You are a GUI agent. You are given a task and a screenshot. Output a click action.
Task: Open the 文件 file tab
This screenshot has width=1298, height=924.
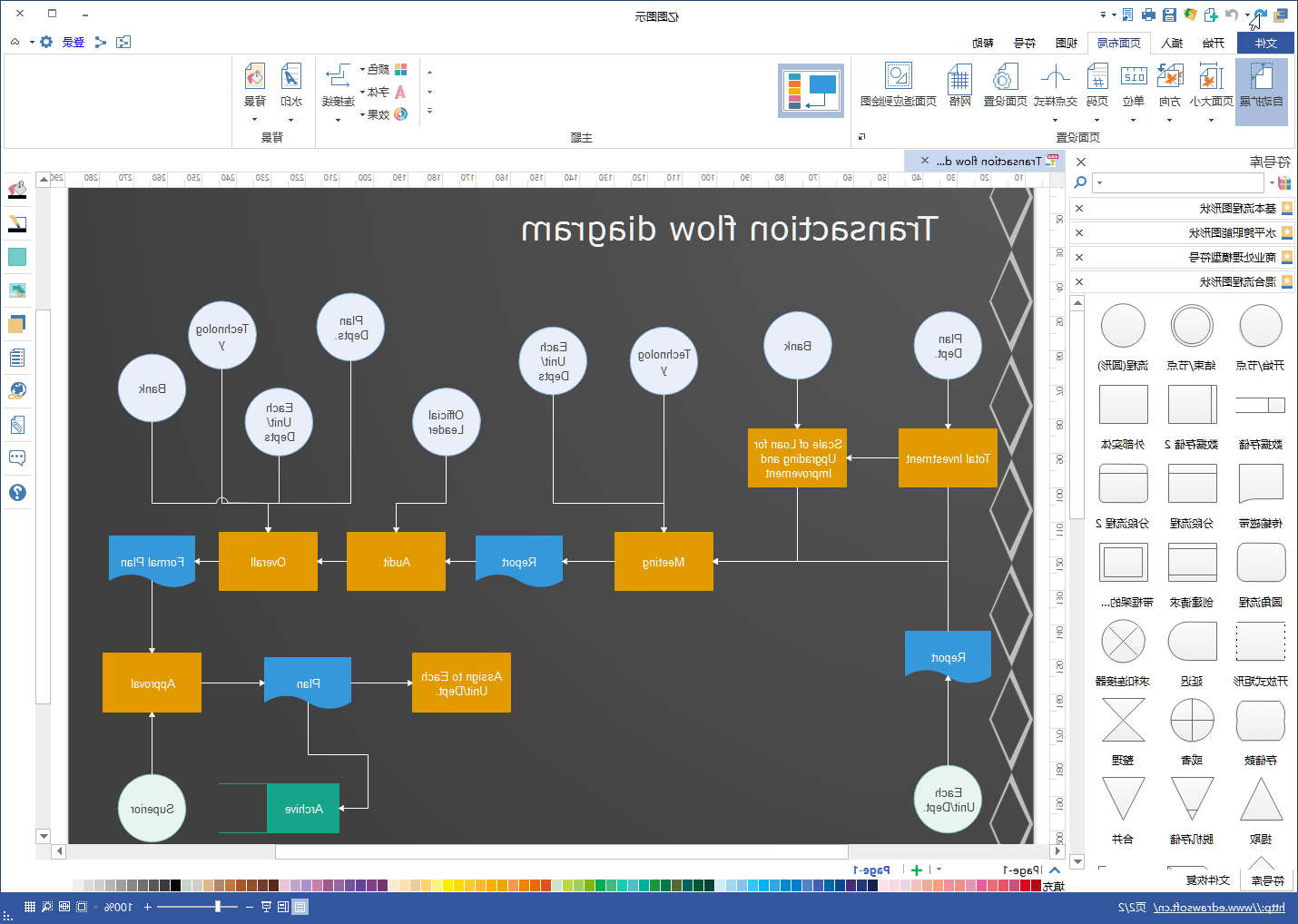[x=1266, y=43]
